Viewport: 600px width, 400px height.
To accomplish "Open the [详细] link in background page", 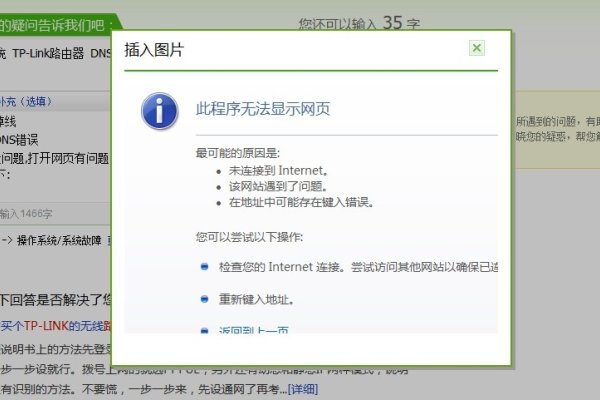I will [303, 389].
